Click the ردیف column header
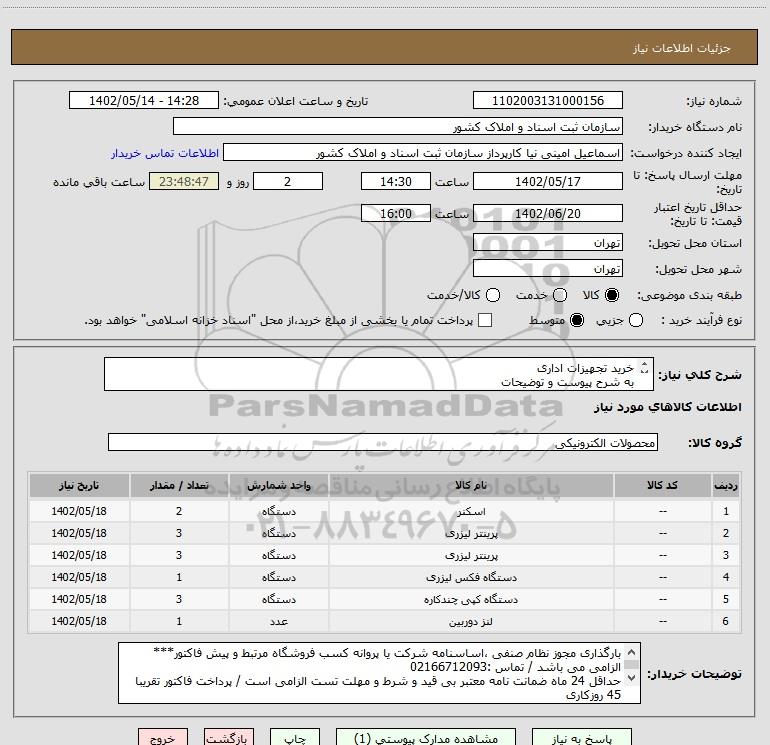 click(x=726, y=485)
